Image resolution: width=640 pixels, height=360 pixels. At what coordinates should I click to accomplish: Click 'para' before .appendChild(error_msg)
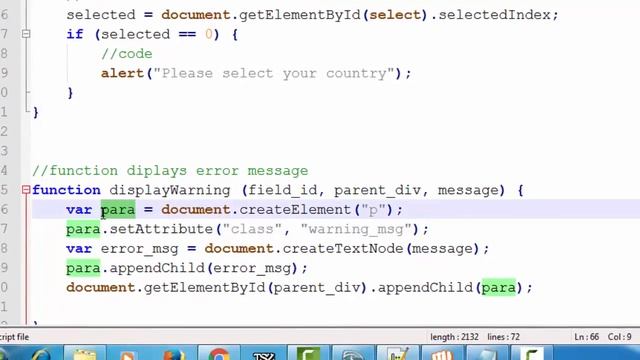83,268
